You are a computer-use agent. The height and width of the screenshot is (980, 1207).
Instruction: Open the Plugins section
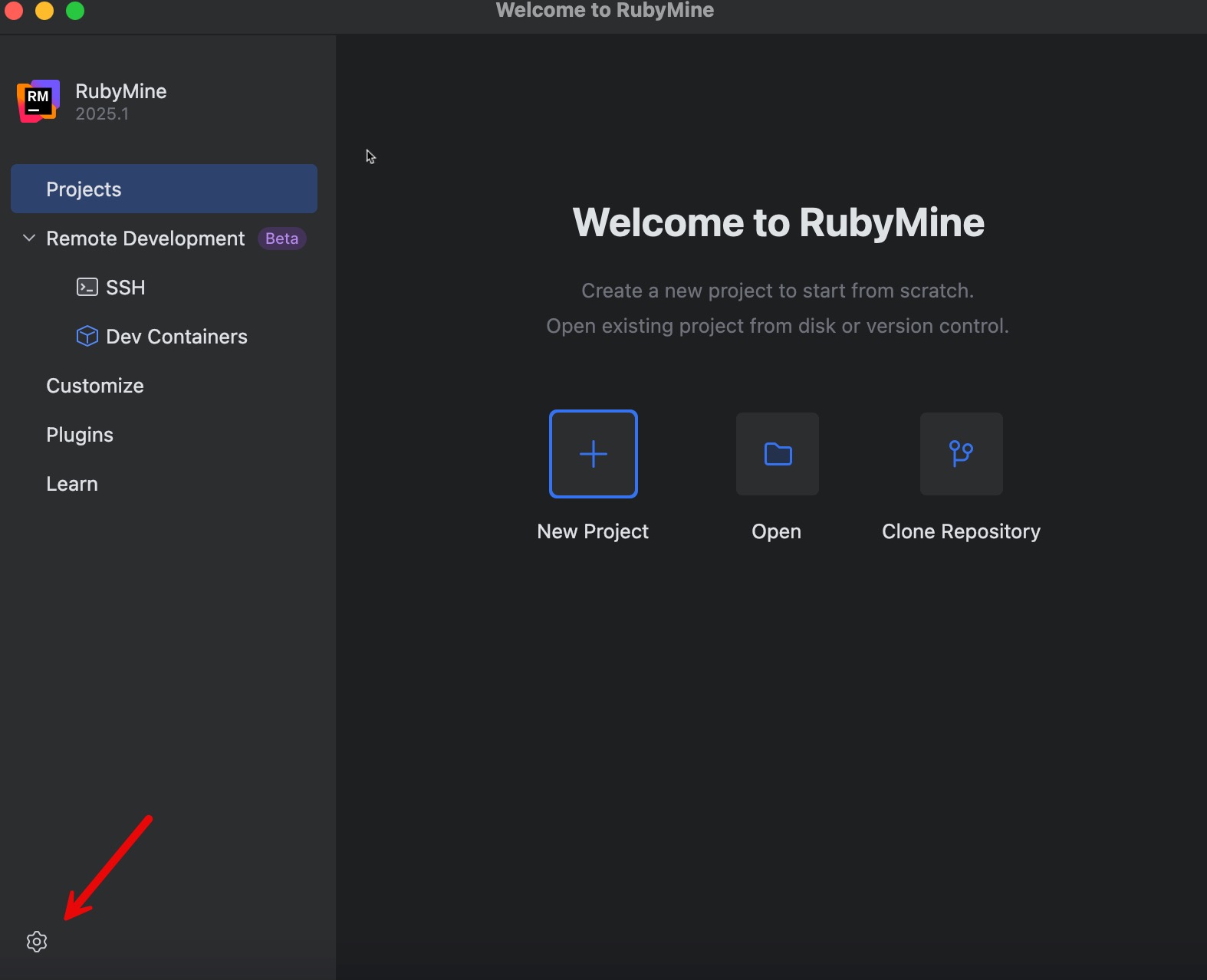point(80,435)
